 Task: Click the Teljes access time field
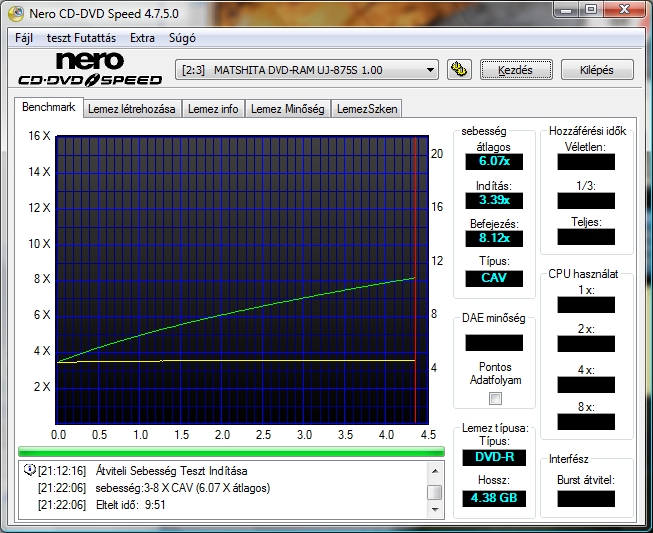586,237
